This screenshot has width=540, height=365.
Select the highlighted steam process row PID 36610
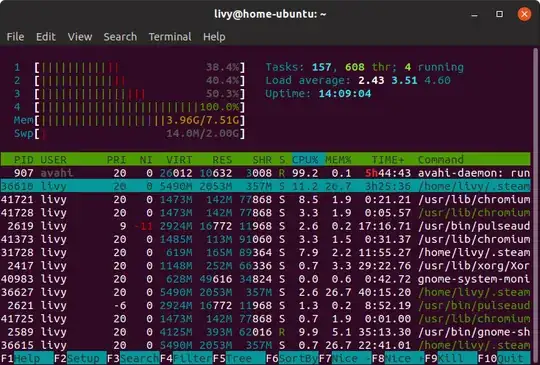tap(265, 186)
